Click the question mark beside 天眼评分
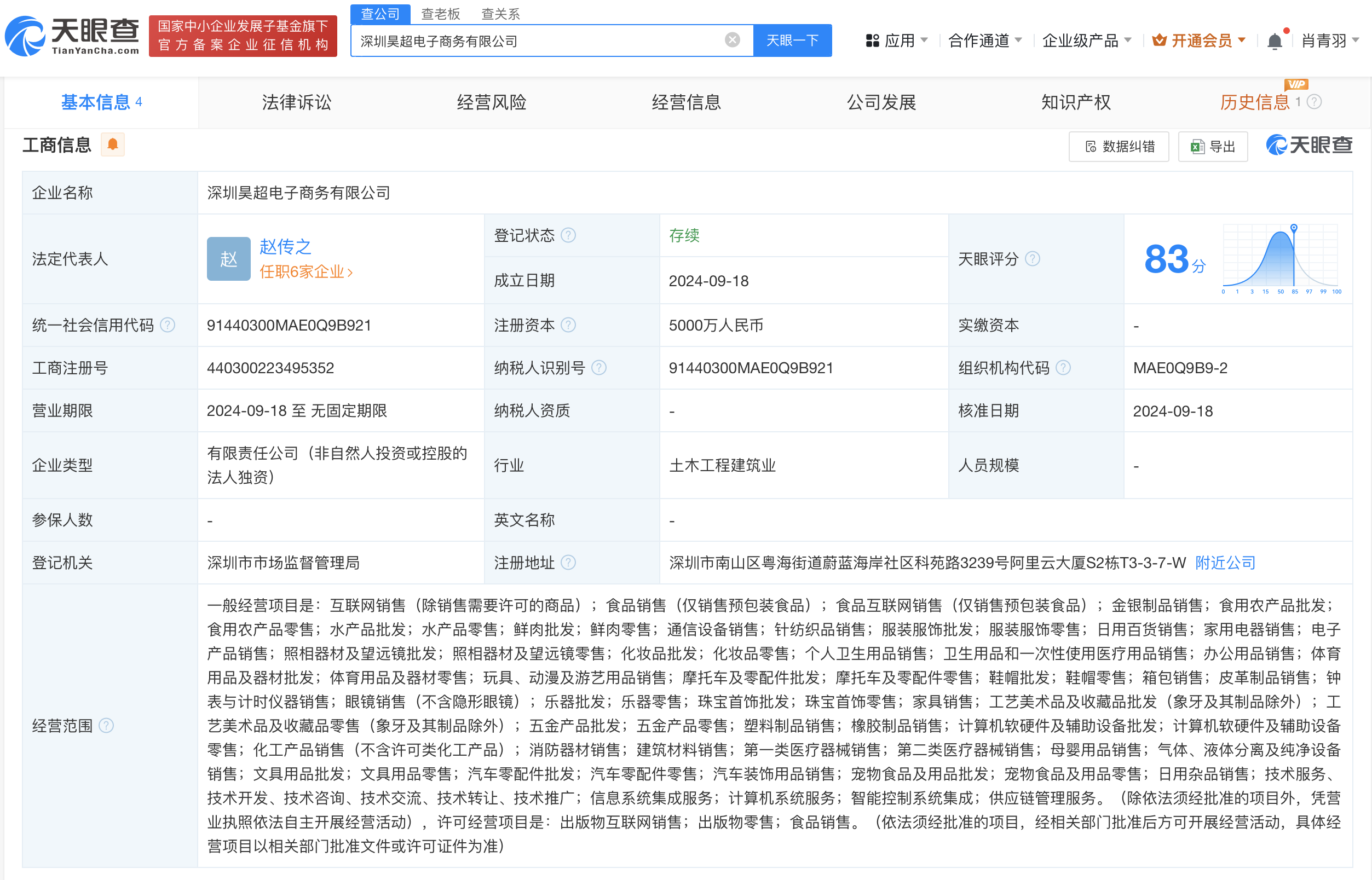The width and height of the screenshot is (1372, 880). click(x=1033, y=259)
